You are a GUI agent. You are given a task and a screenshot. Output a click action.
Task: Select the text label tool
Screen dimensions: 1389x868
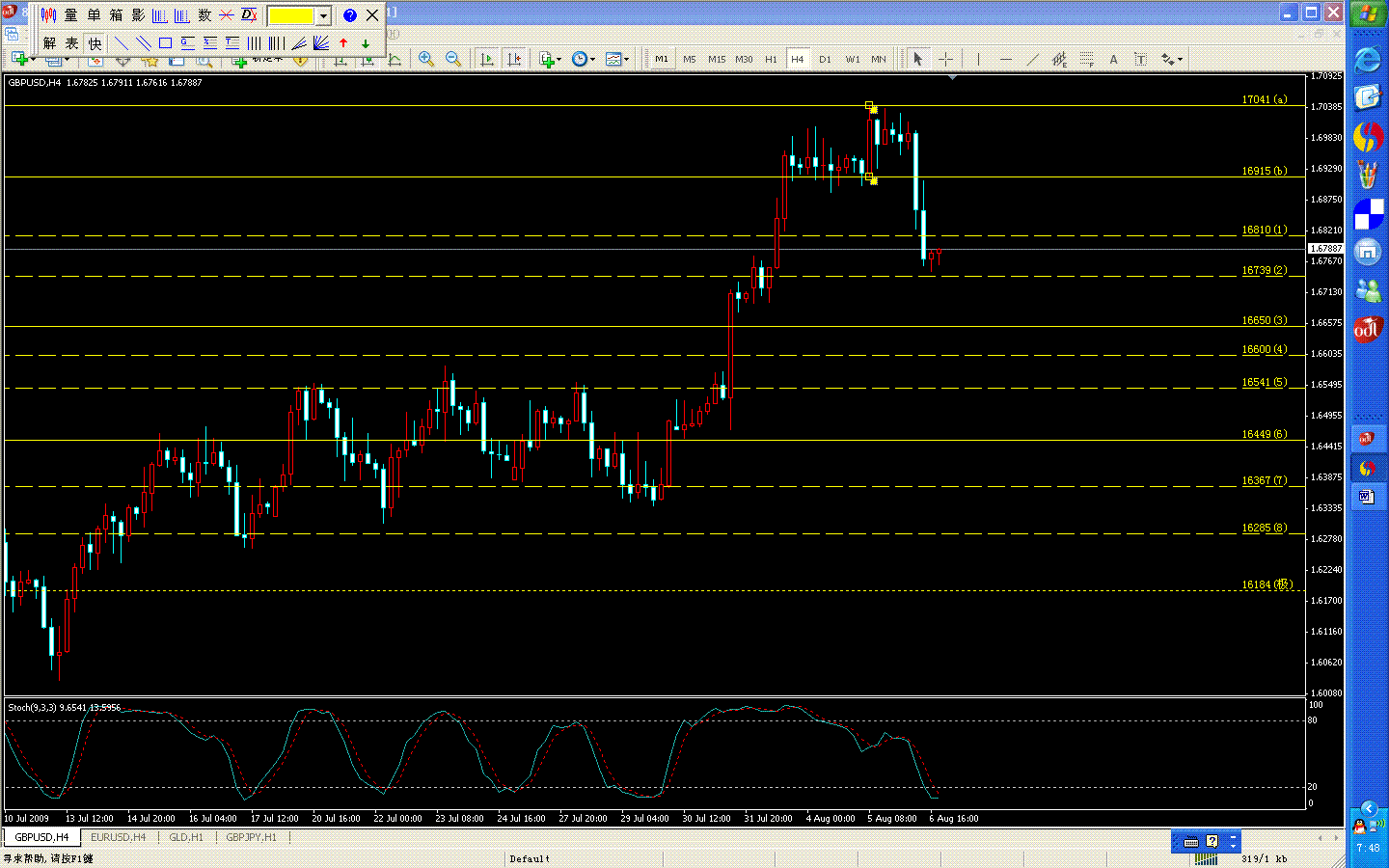click(x=1140, y=59)
